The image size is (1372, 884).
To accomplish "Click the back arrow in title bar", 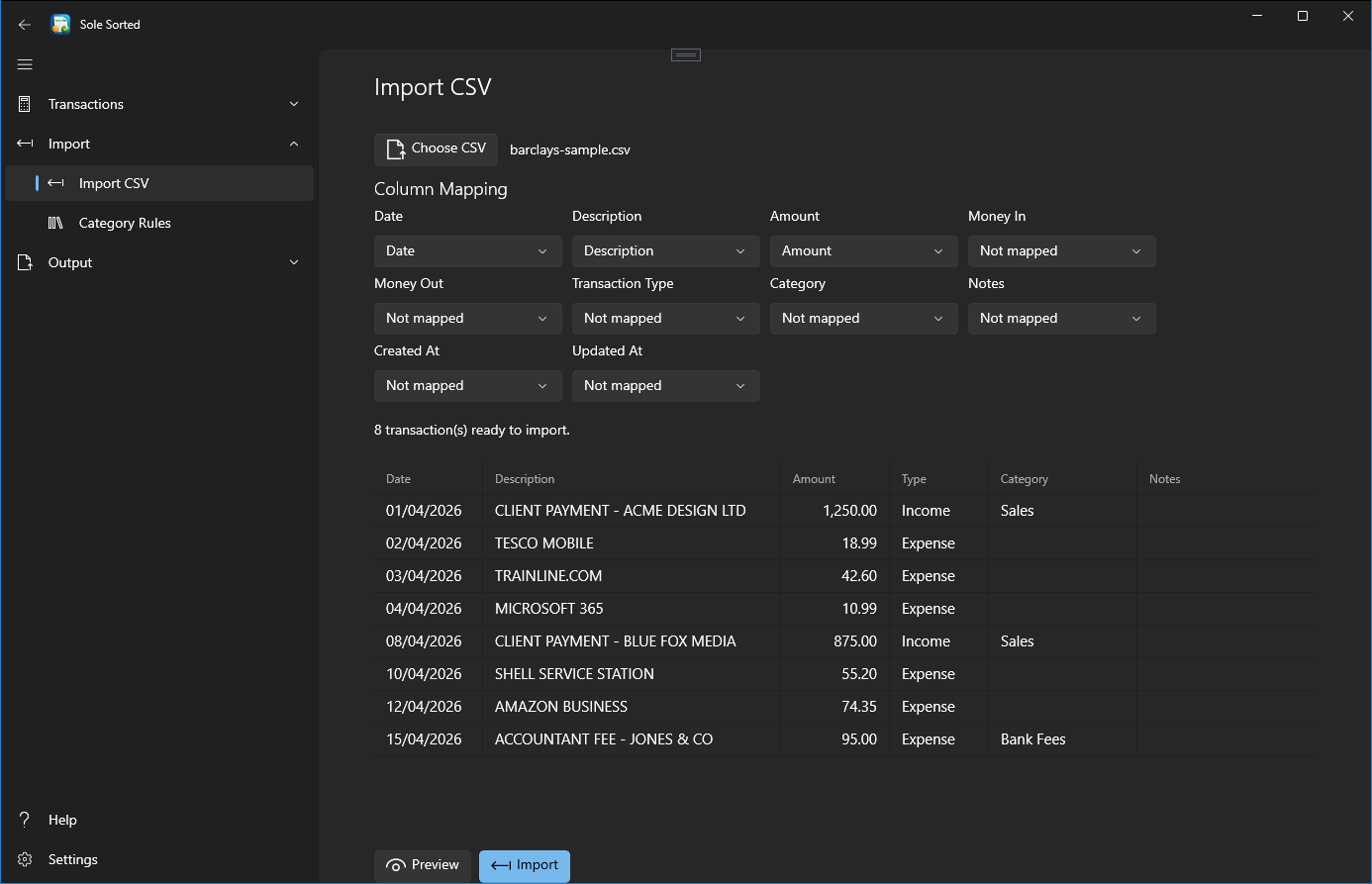I will (25, 25).
